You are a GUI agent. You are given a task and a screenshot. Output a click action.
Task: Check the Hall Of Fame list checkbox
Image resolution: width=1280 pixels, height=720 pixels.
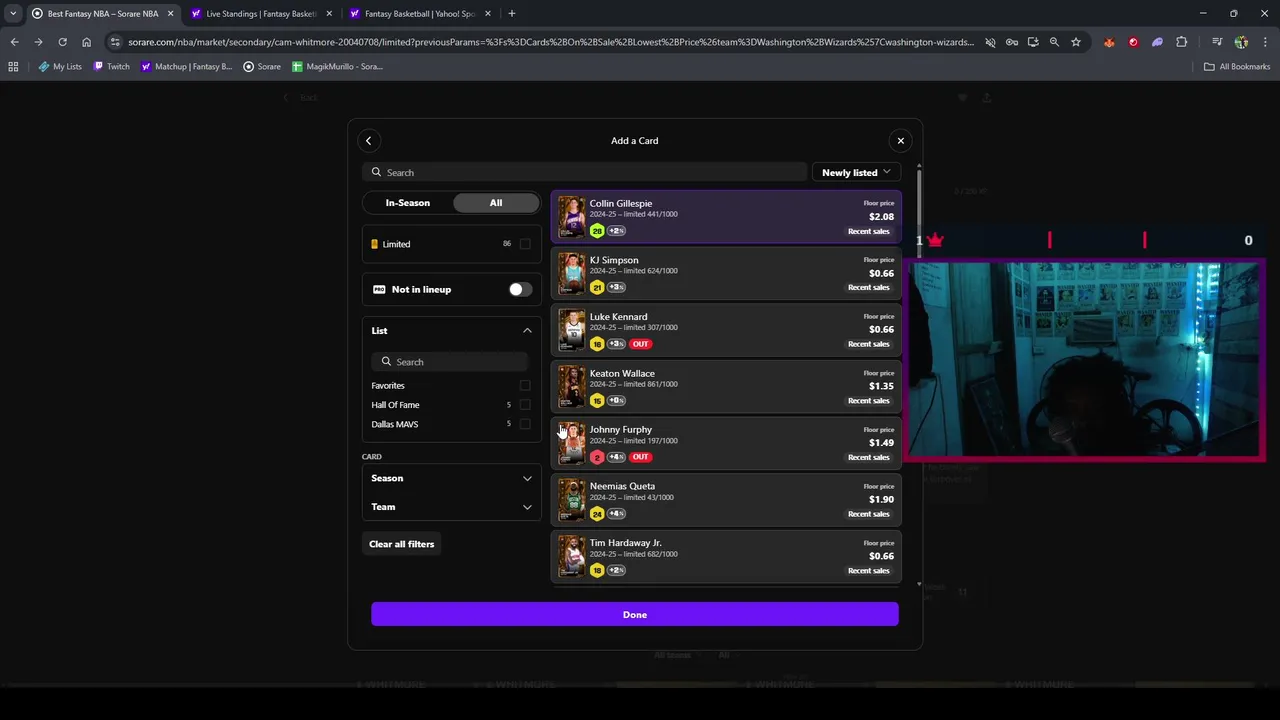tap(525, 405)
